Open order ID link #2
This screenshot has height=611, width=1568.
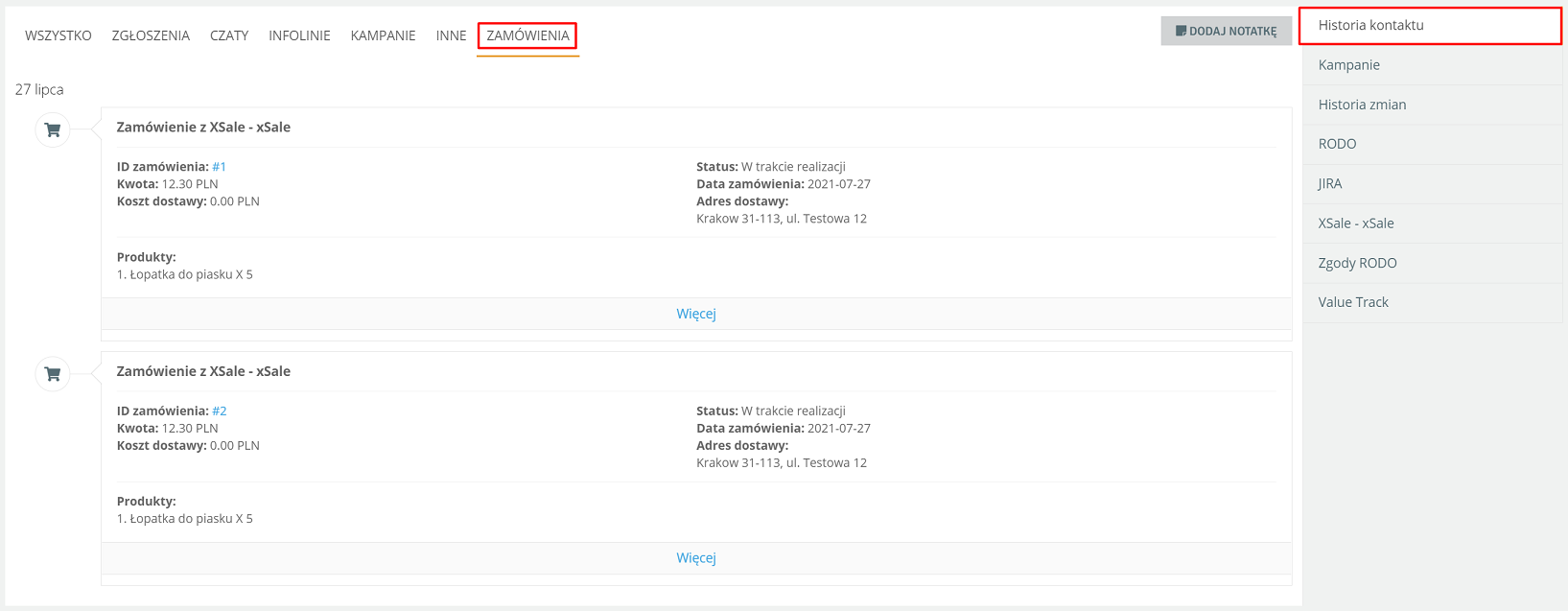219,411
